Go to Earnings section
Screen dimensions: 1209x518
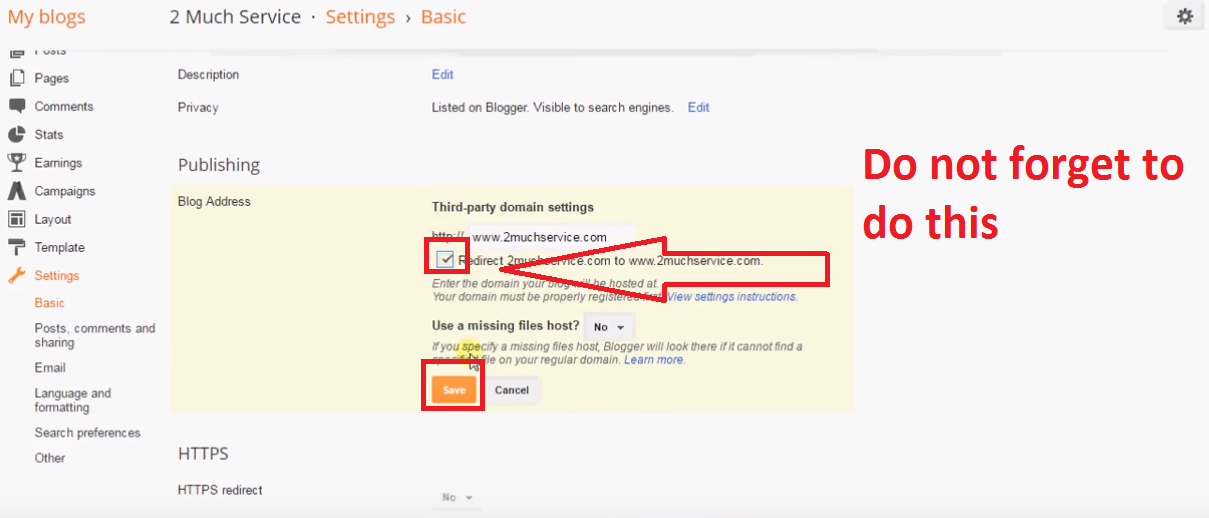coord(58,162)
